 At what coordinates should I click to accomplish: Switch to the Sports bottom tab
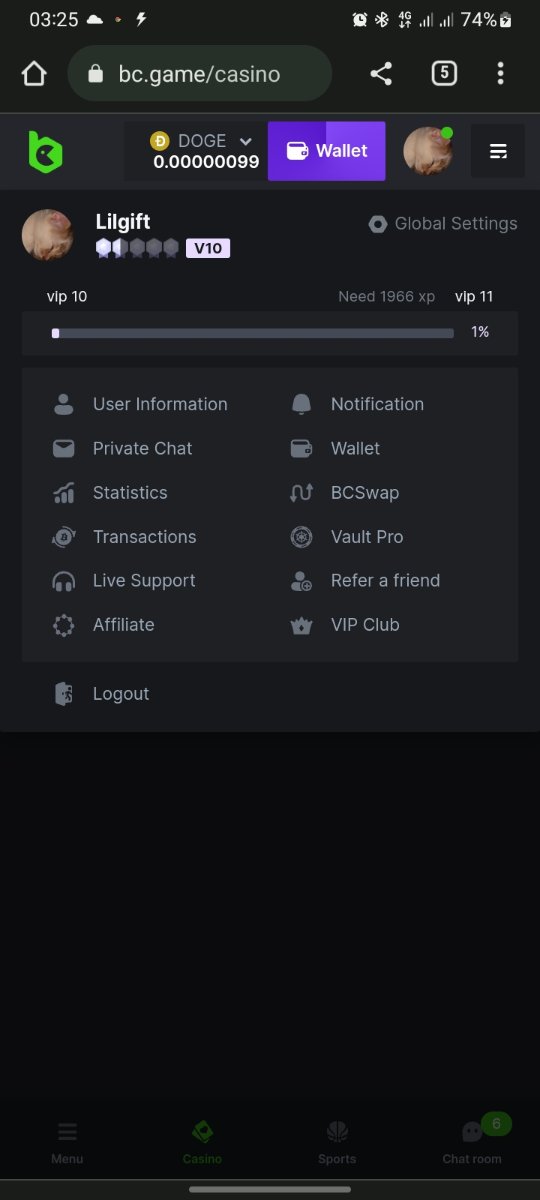[x=337, y=1143]
